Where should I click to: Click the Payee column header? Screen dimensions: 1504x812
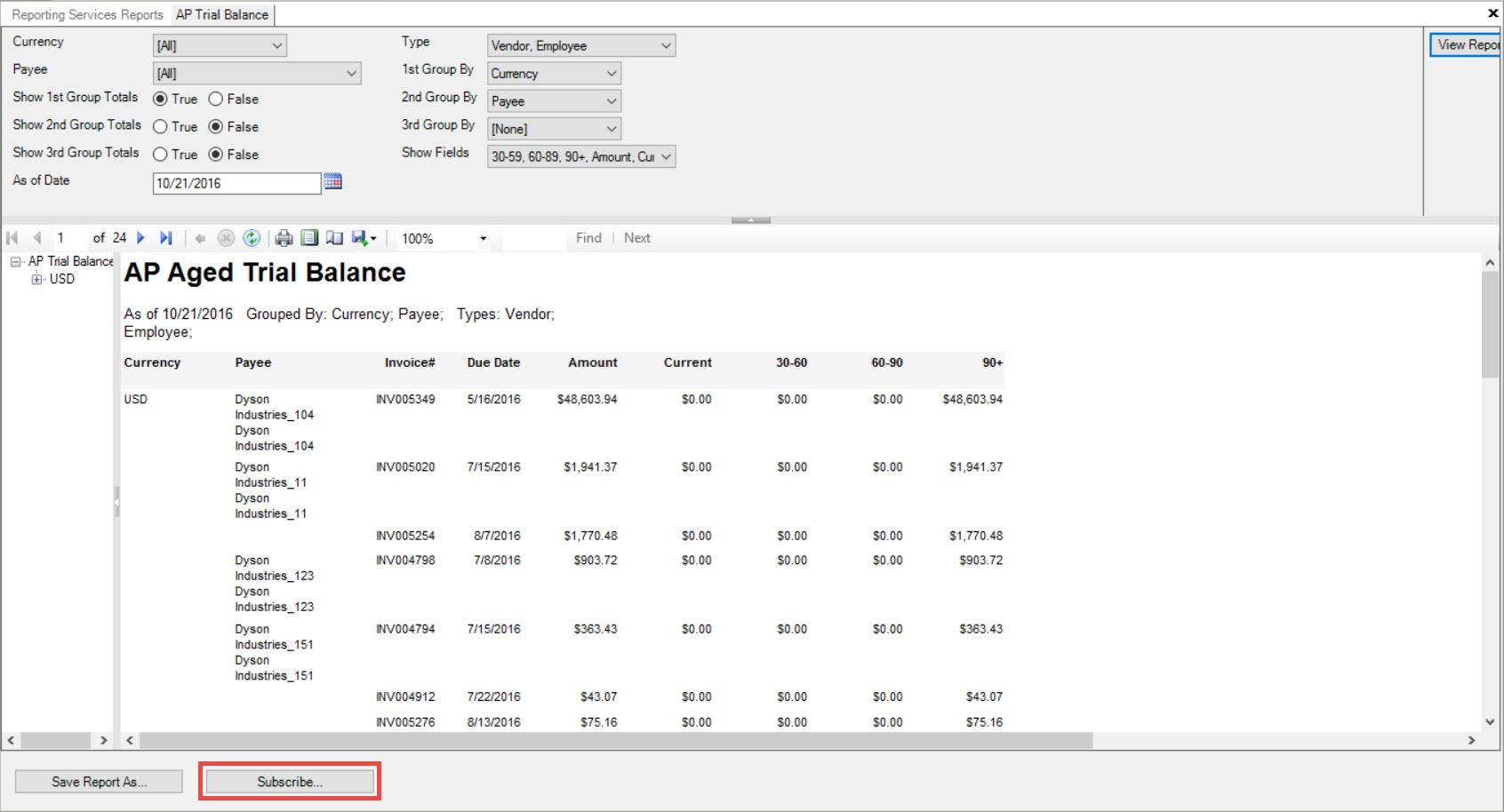(253, 362)
